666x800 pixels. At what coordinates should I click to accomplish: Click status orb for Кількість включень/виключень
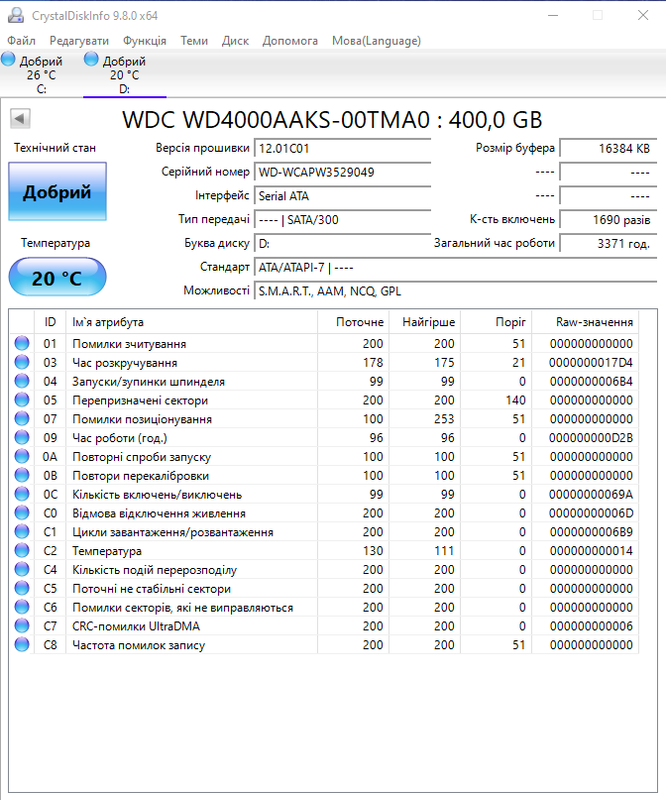click(22, 494)
